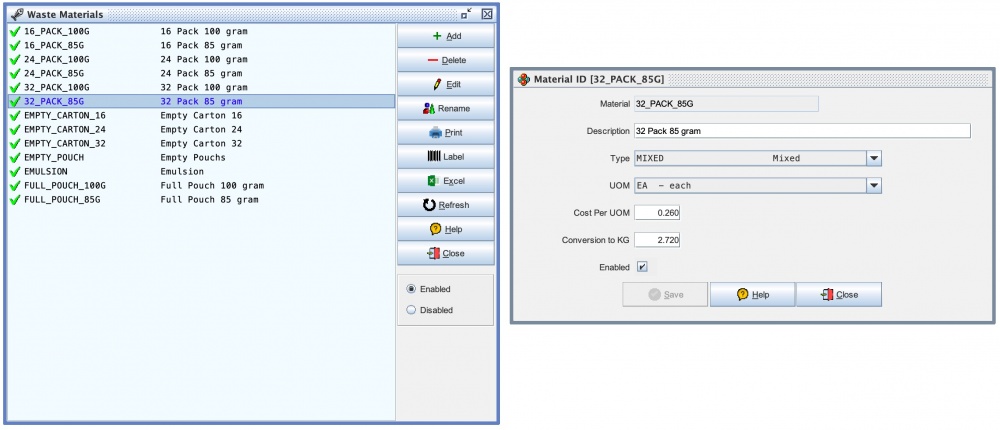
Task: Print the waste materials list
Action: pos(445,132)
